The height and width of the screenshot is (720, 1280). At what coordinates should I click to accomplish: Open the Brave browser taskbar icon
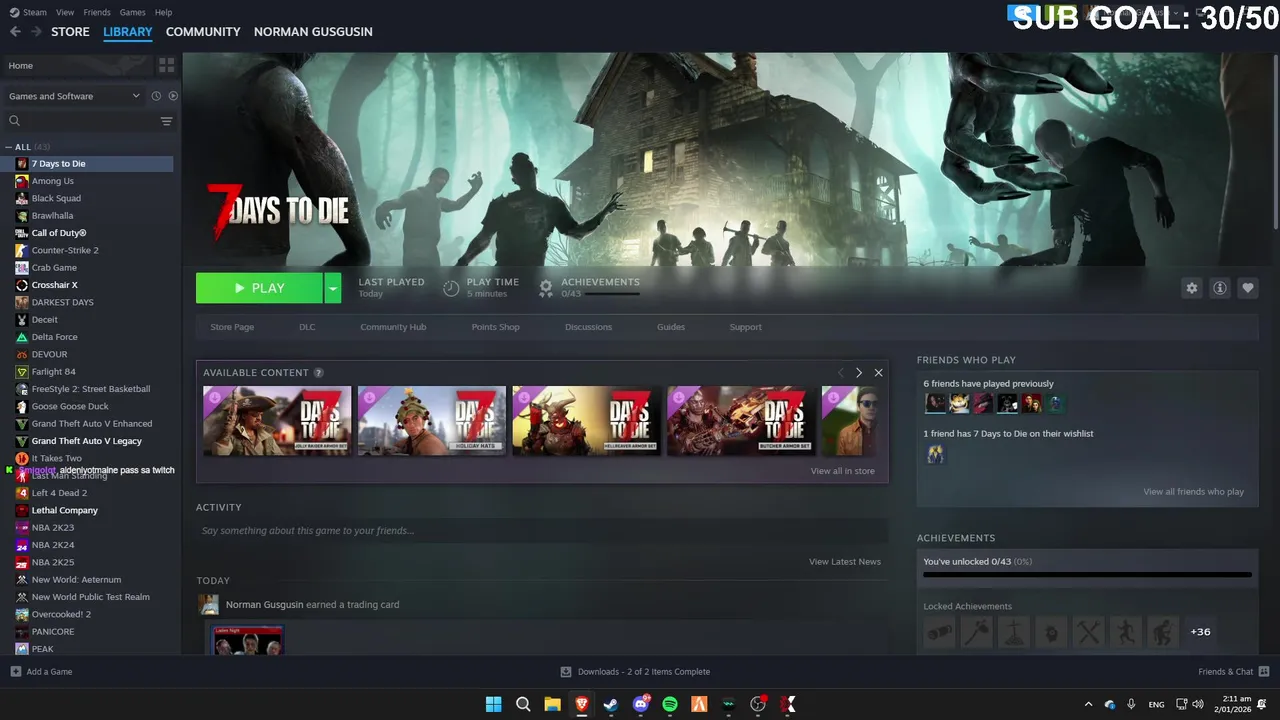[x=581, y=704]
